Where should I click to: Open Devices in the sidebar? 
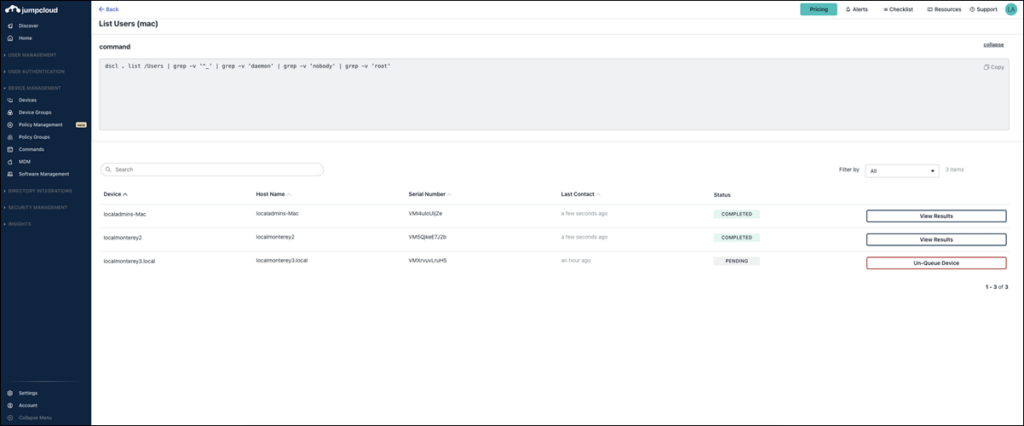pos(27,100)
